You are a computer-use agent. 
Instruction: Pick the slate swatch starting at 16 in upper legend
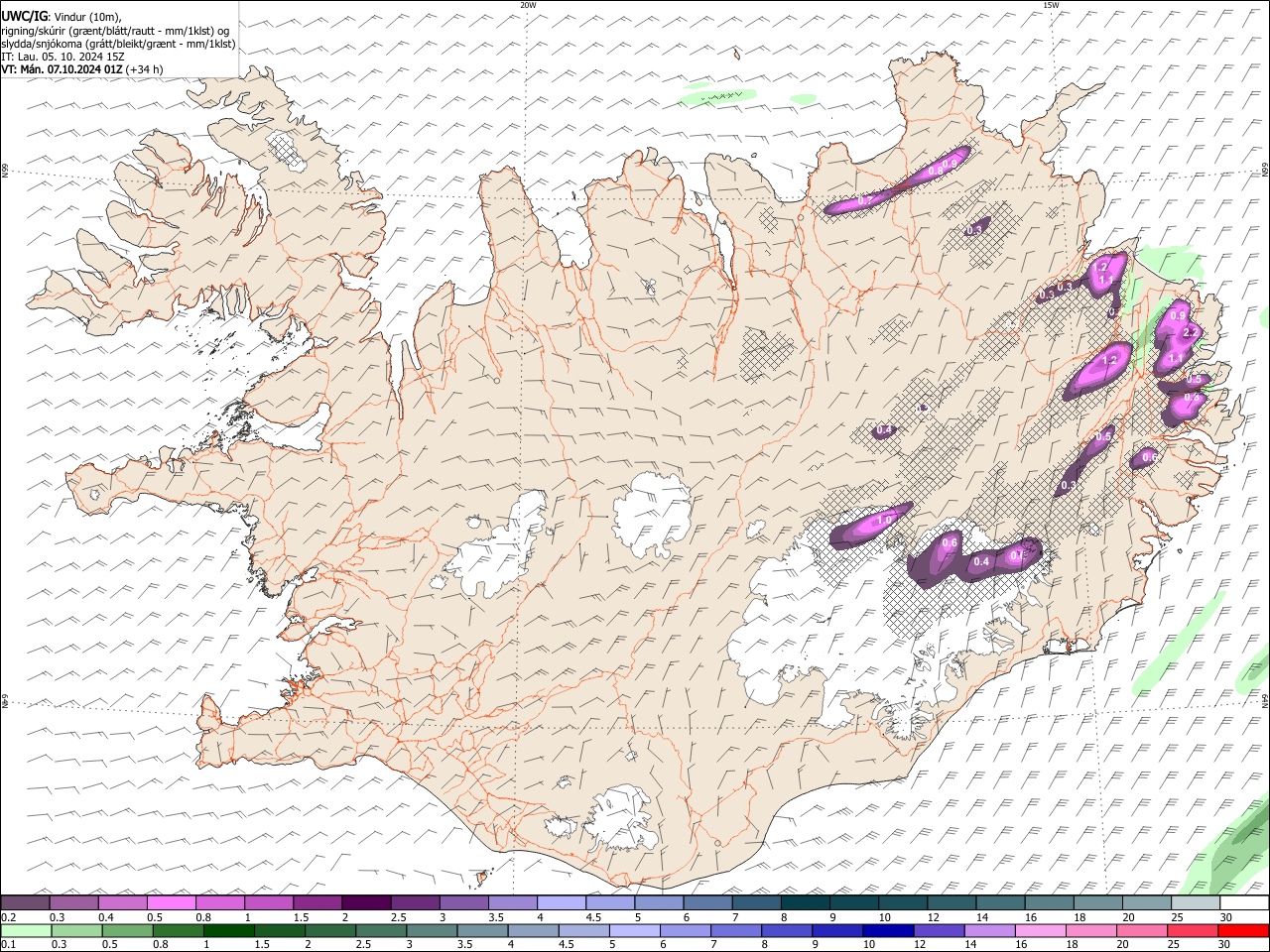click(1049, 903)
